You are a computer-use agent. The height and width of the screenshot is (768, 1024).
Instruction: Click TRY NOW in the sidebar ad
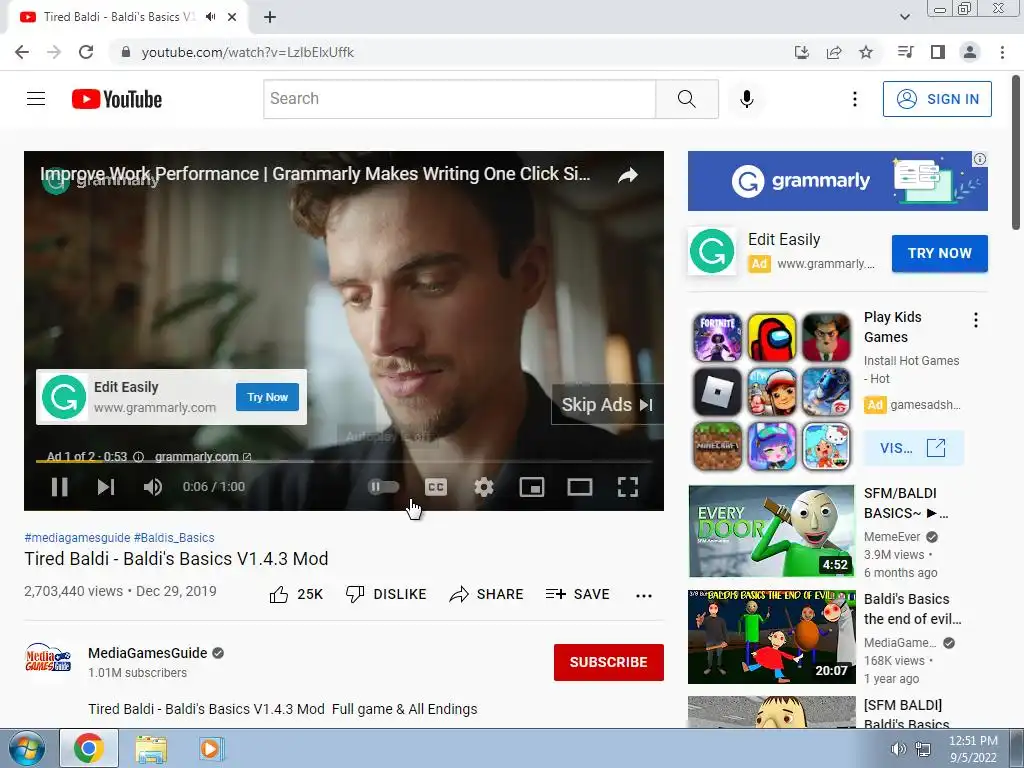(939, 253)
